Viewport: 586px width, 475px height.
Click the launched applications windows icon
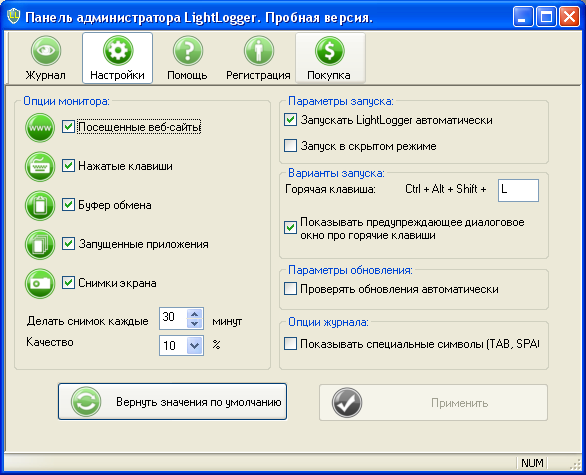(40, 244)
